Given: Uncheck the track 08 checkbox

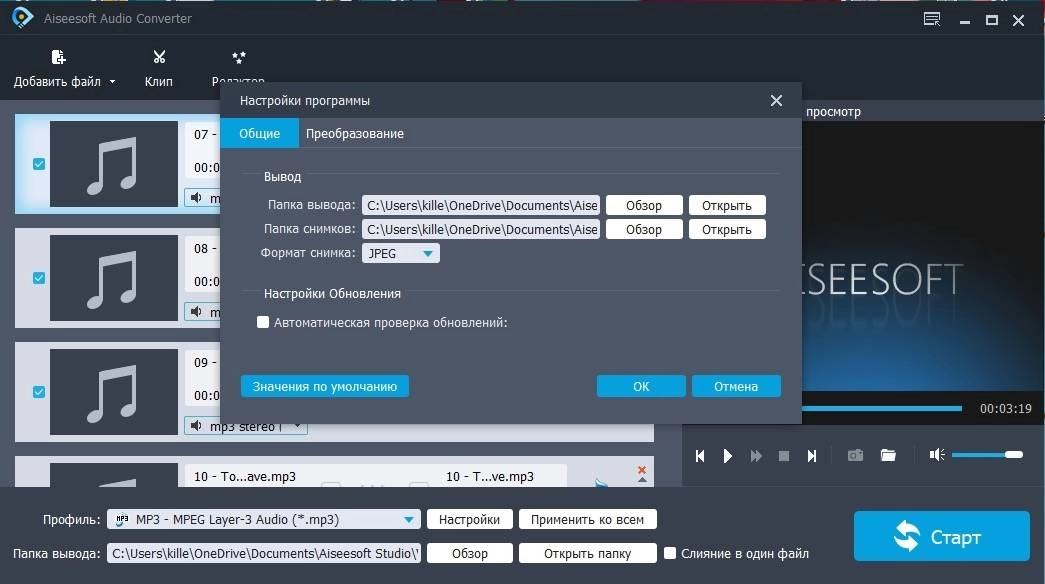Looking at the screenshot, I should click(x=39, y=278).
